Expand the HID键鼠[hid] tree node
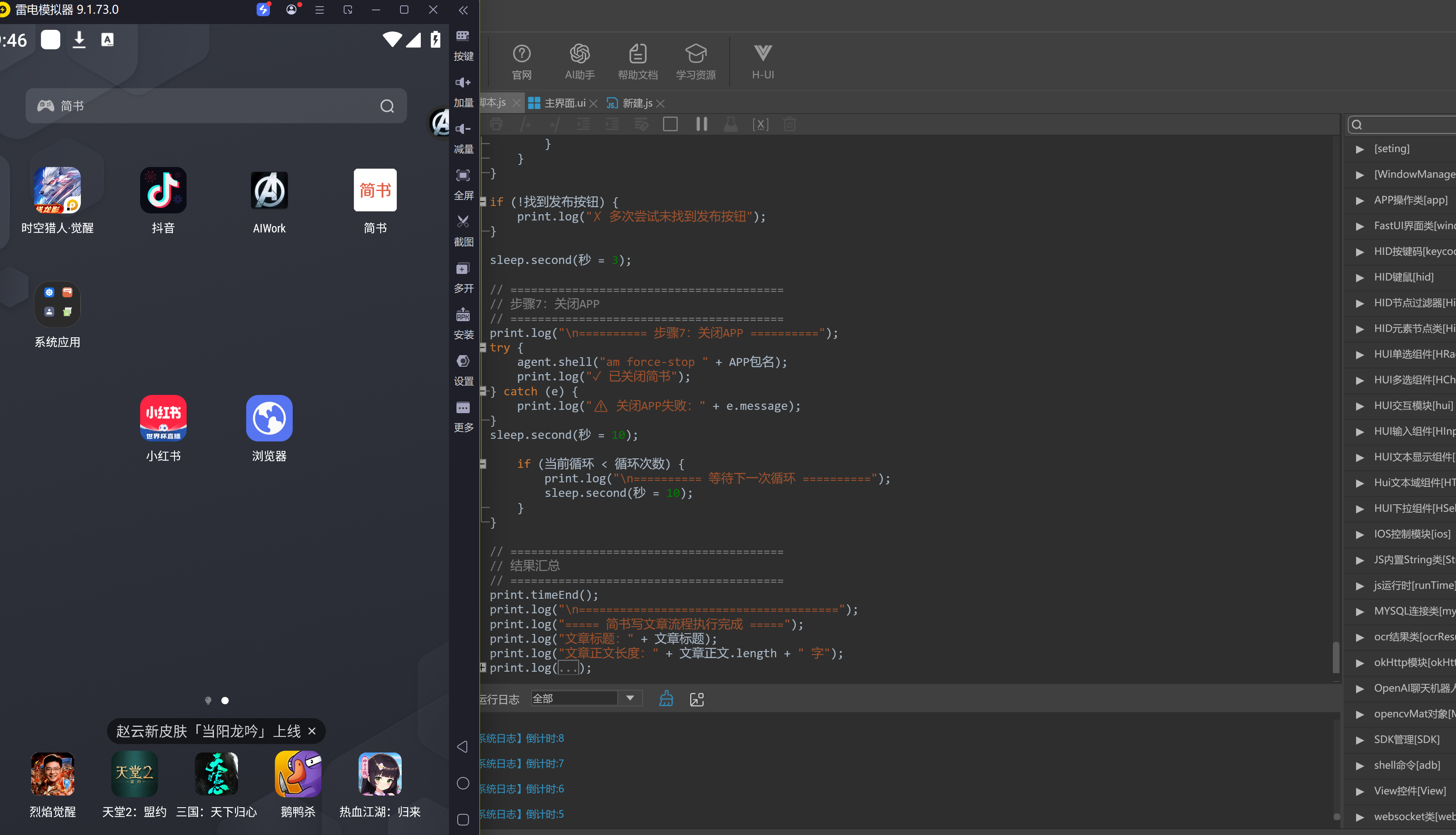This screenshot has width=1456, height=835. [1360, 278]
